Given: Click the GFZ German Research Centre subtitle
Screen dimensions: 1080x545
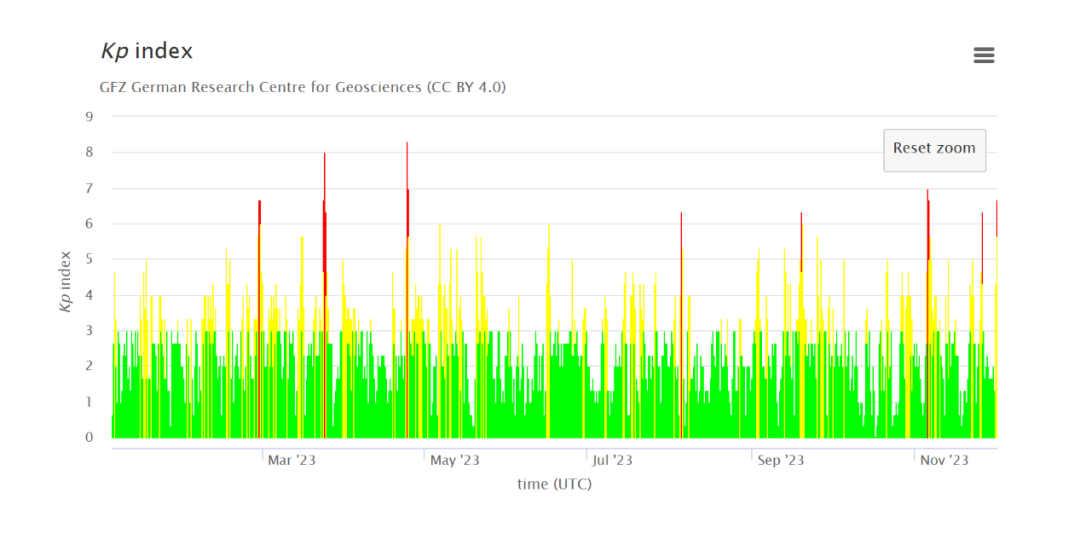Looking at the screenshot, I should [x=303, y=87].
